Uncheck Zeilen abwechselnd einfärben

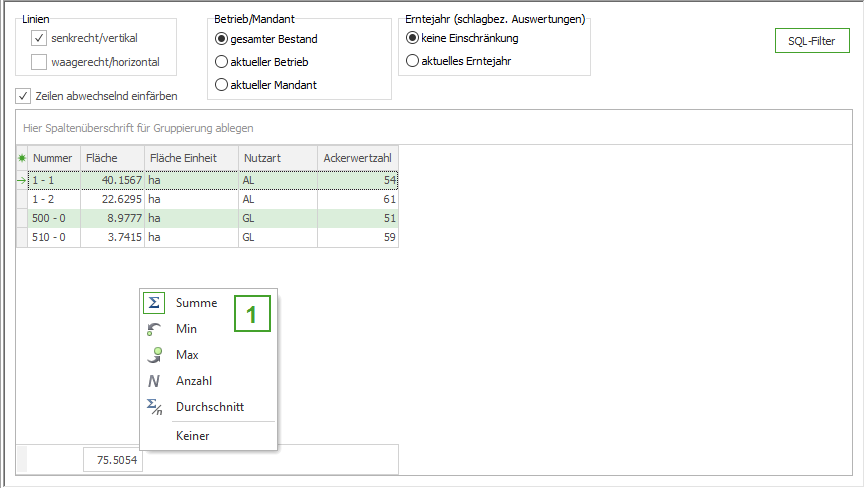(23, 96)
